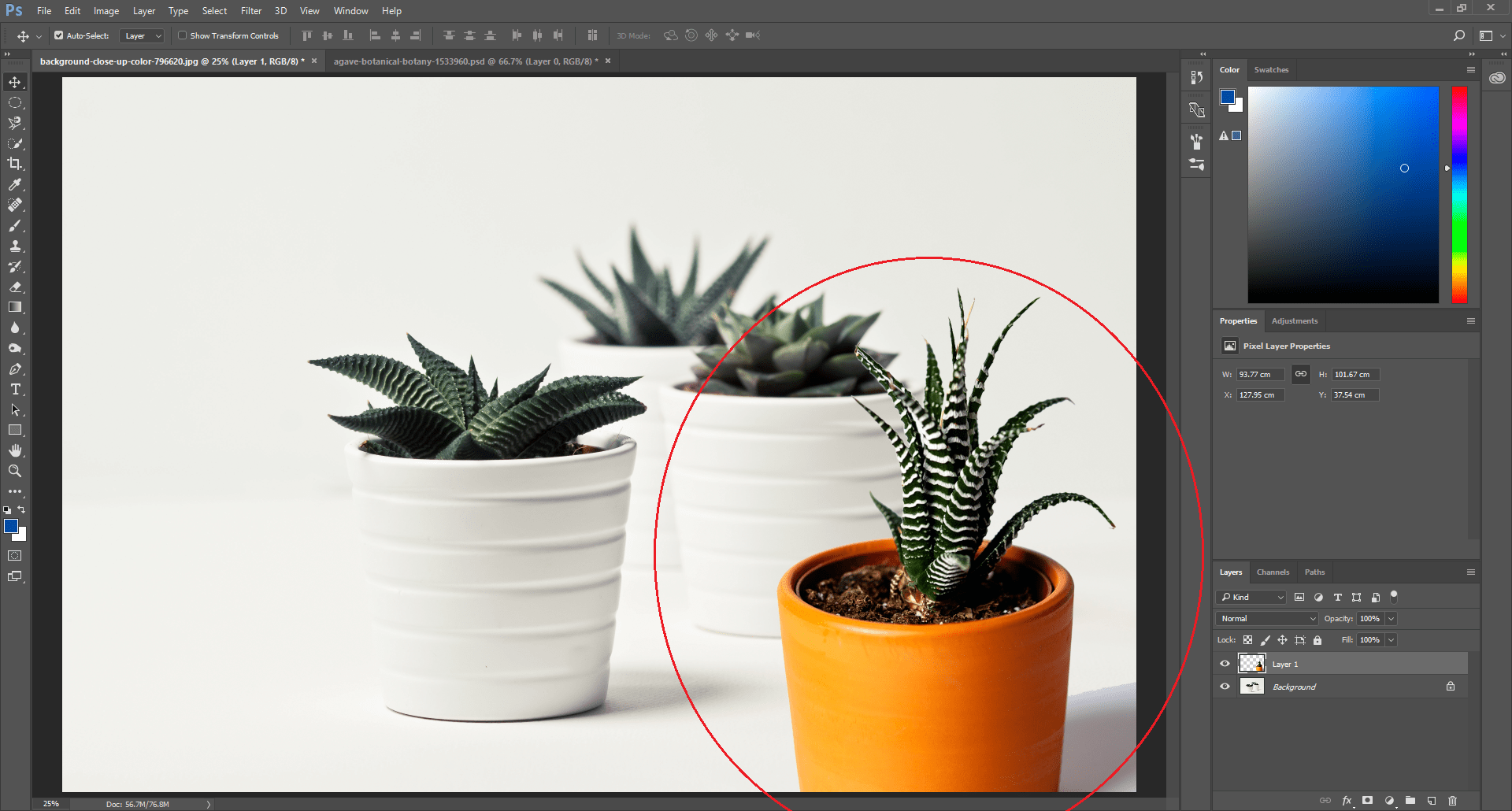Toggle lock position icon
The image size is (1512, 811).
(1282, 640)
